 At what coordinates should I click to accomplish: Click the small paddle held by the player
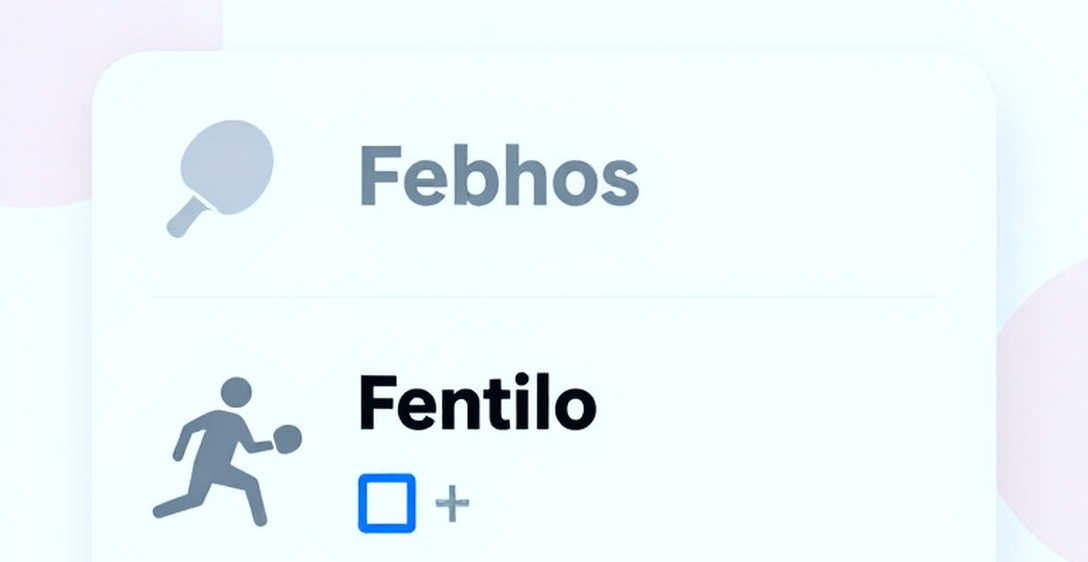click(x=287, y=439)
